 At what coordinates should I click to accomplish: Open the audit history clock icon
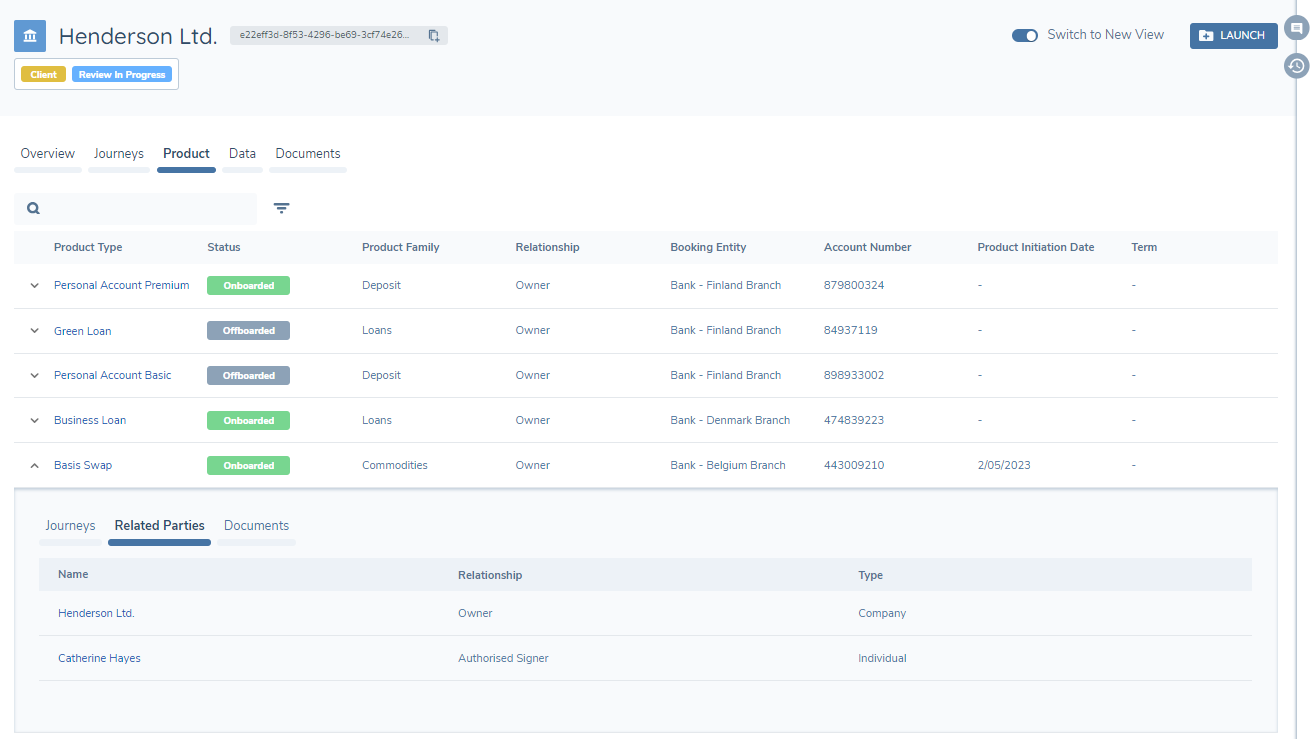(x=1296, y=66)
